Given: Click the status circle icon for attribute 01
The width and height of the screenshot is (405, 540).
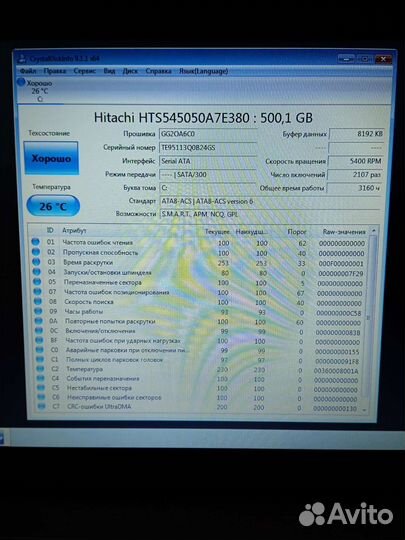Looking at the screenshot, I should tap(35, 242).
